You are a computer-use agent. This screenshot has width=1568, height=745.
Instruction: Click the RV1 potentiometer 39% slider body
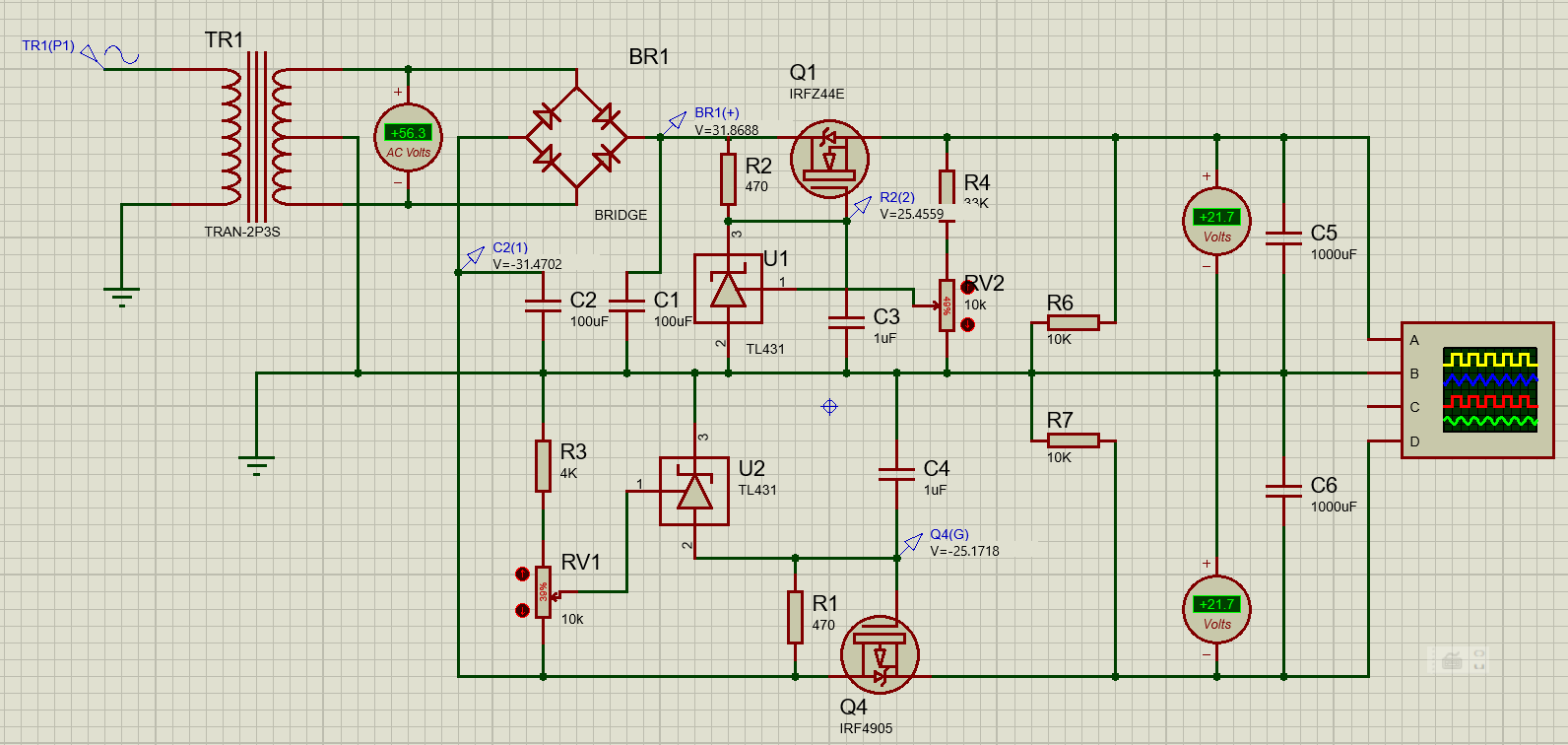543,592
